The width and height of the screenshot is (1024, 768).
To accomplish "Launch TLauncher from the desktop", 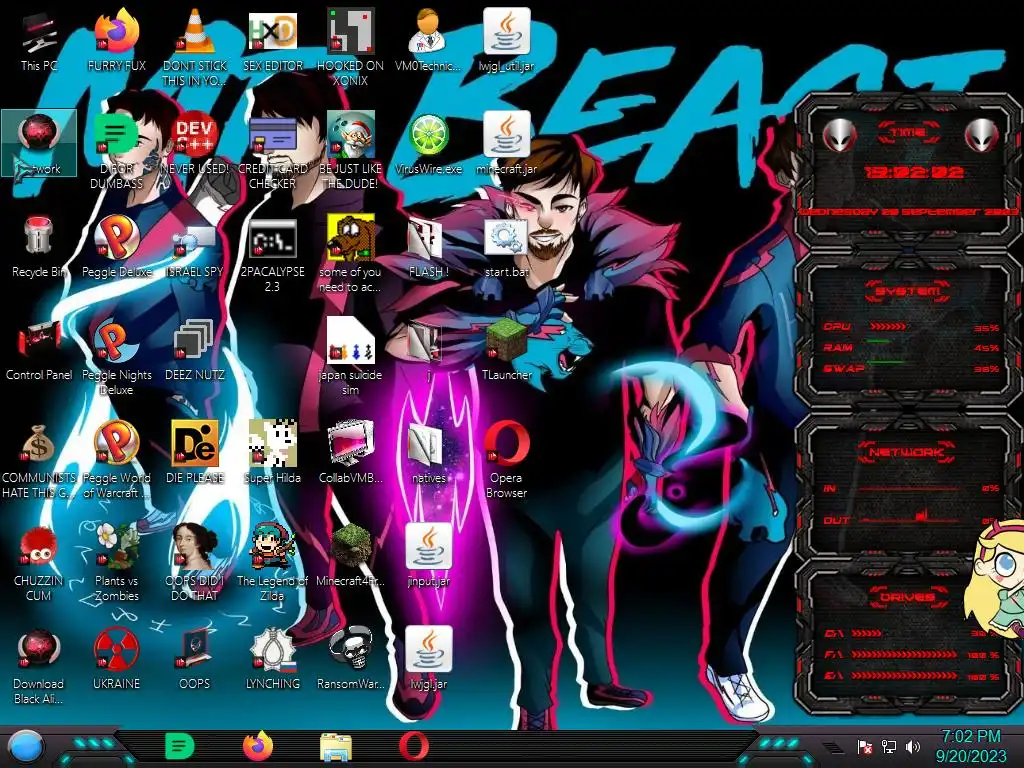I will 507,349.
